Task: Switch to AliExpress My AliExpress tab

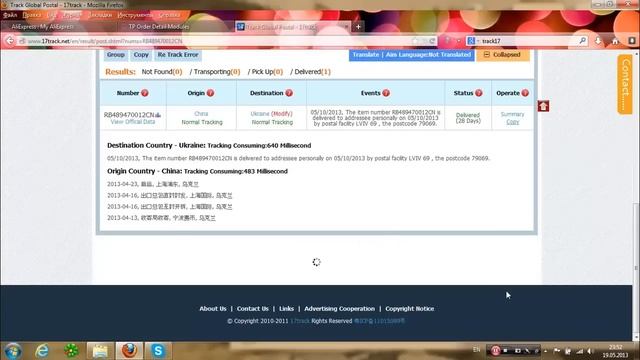Action: tap(59, 27)
